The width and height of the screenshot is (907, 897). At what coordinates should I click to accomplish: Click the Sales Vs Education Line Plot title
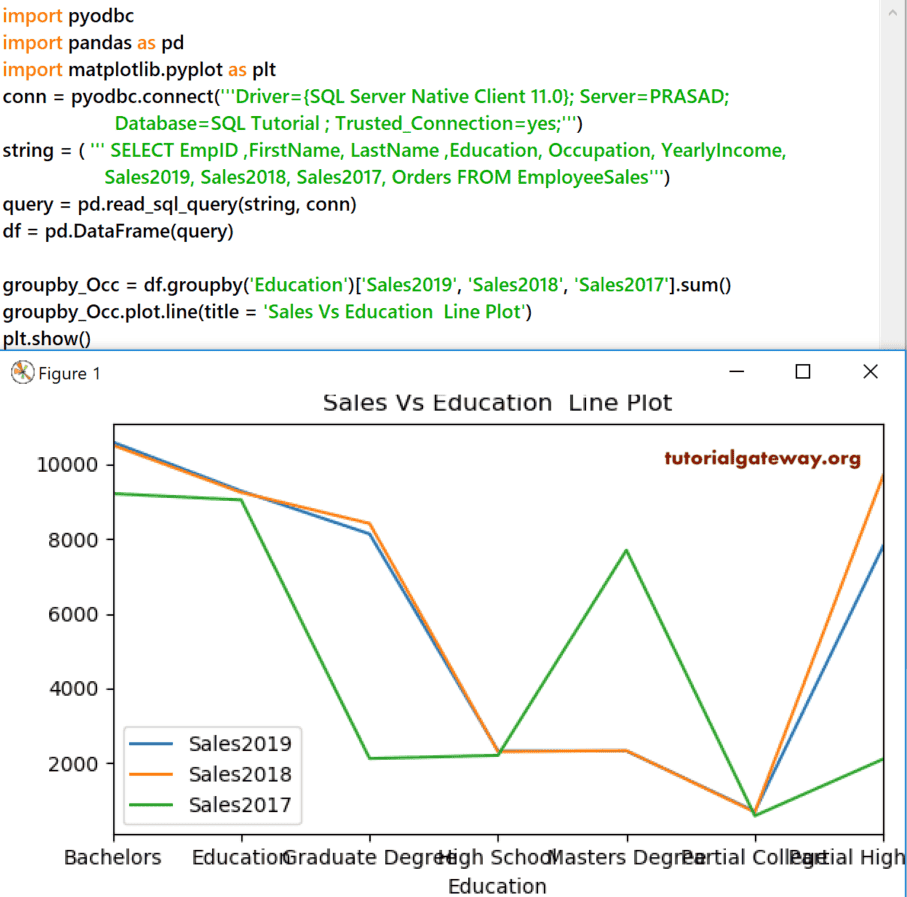click(x=497, y=403)
